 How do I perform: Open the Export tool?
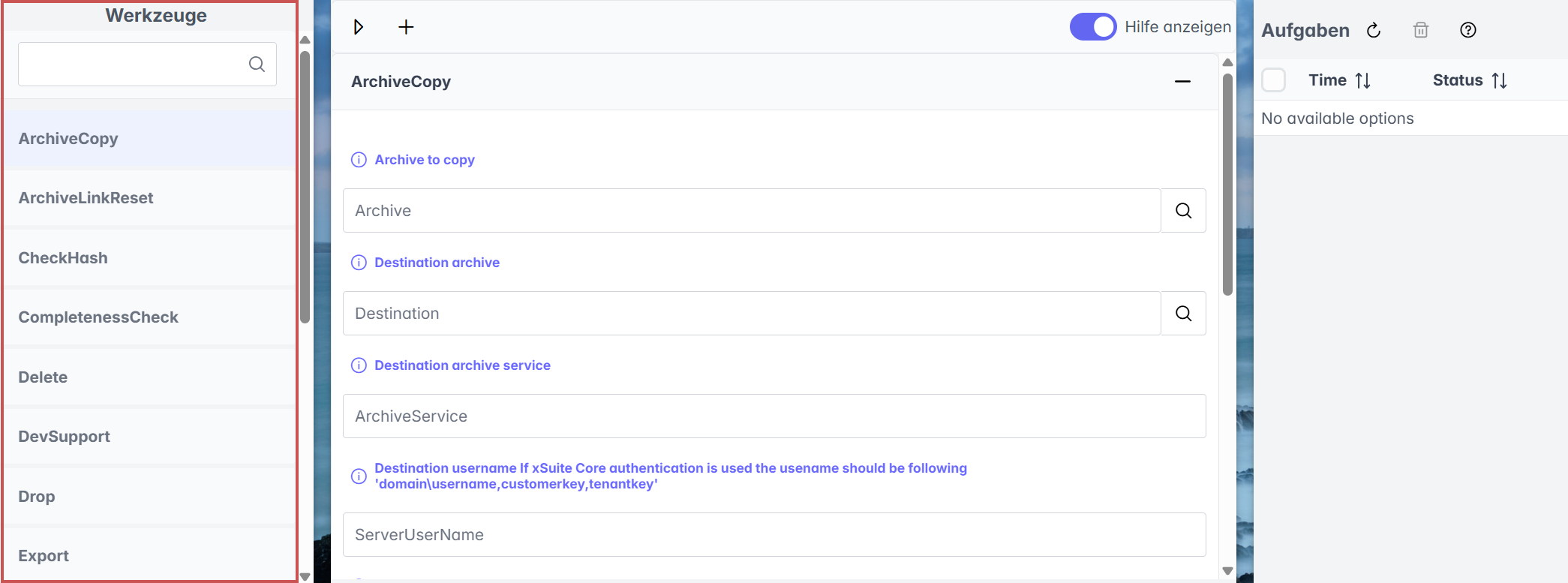coord(44,556)
